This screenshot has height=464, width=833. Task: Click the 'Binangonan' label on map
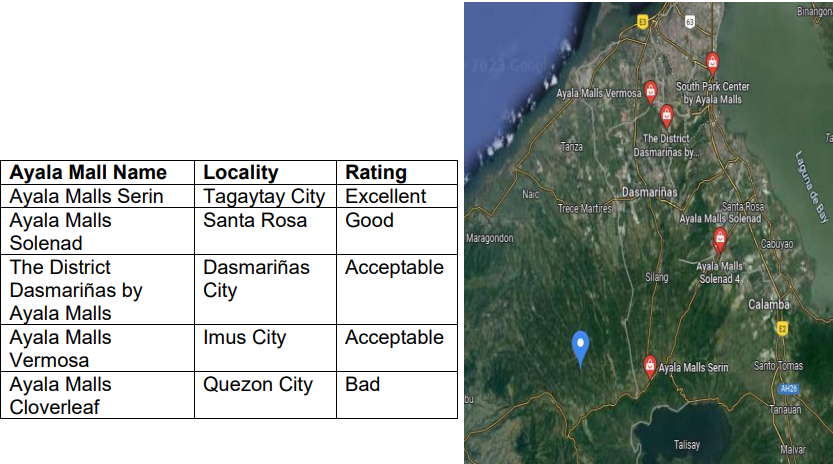click(814, 11)
